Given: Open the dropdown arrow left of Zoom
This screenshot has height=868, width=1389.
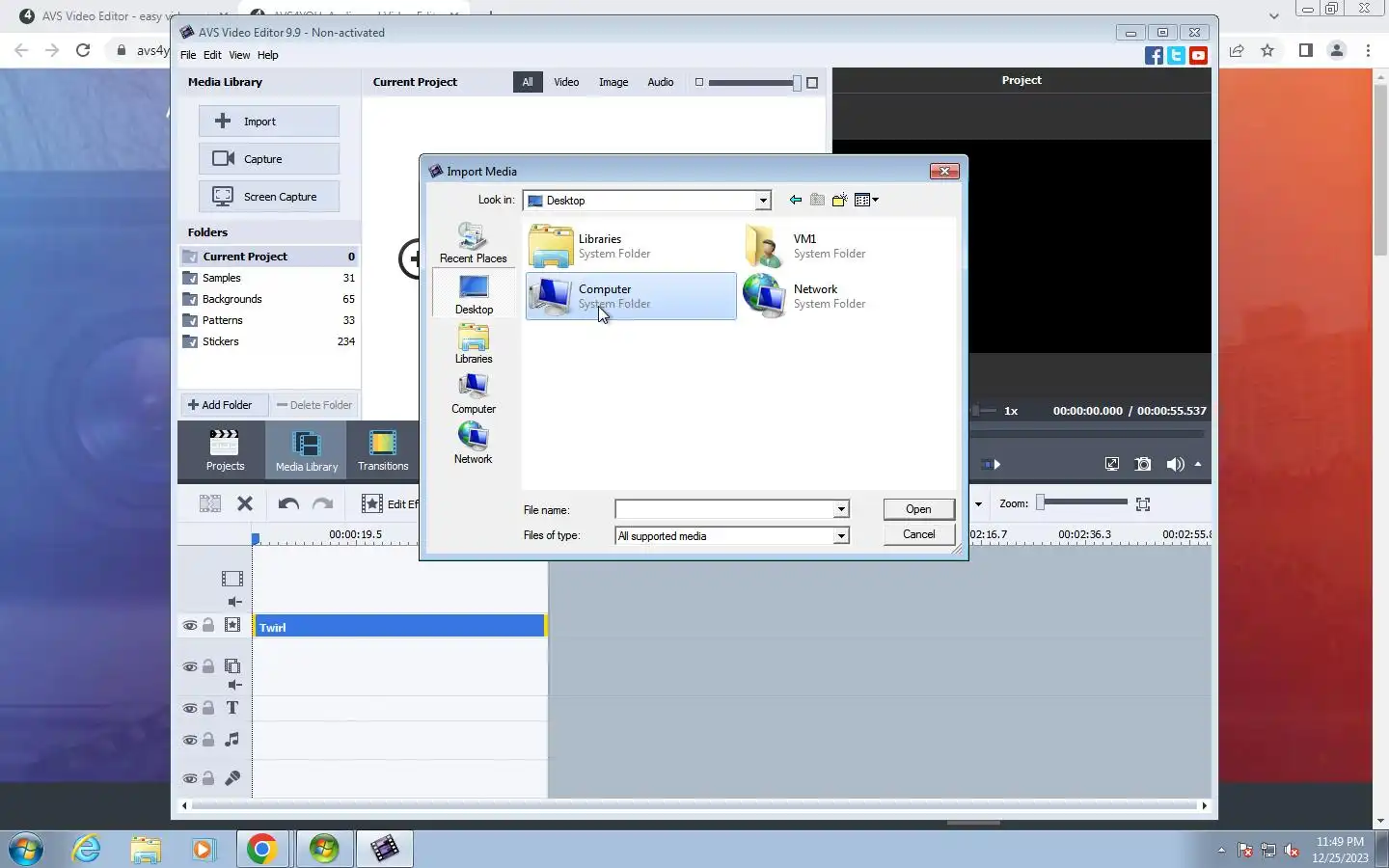Looking at the screenshot, I should click(978, 503).
